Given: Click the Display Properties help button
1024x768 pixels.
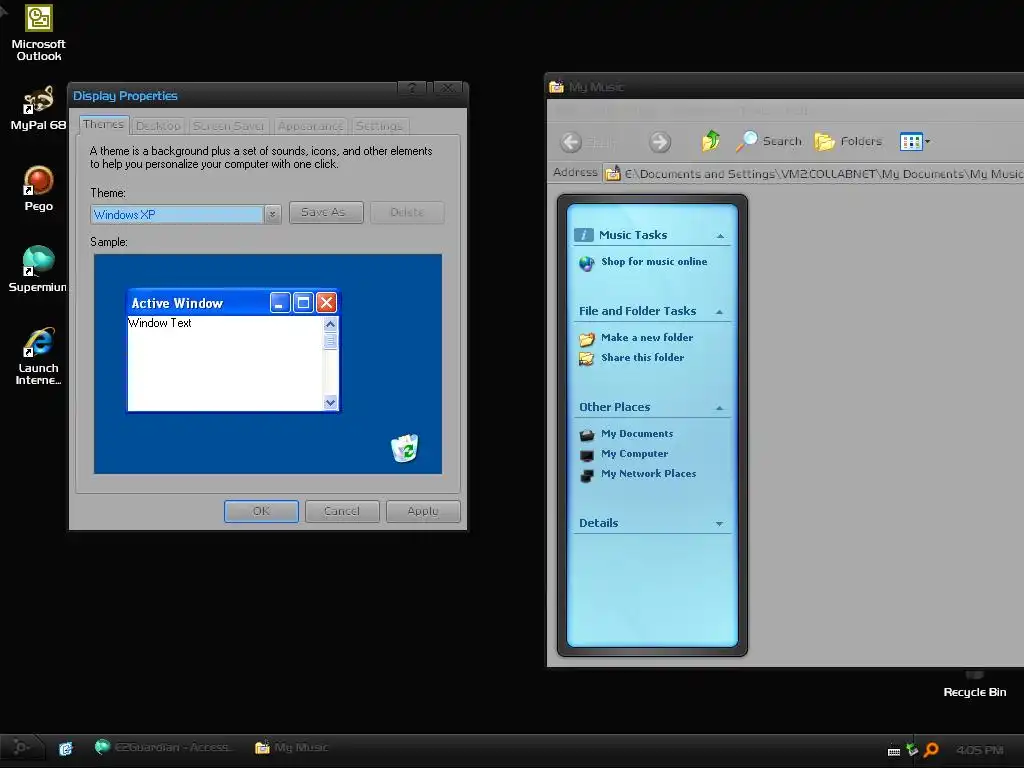Looking at the screenshot, I should [x=412, y=89].
